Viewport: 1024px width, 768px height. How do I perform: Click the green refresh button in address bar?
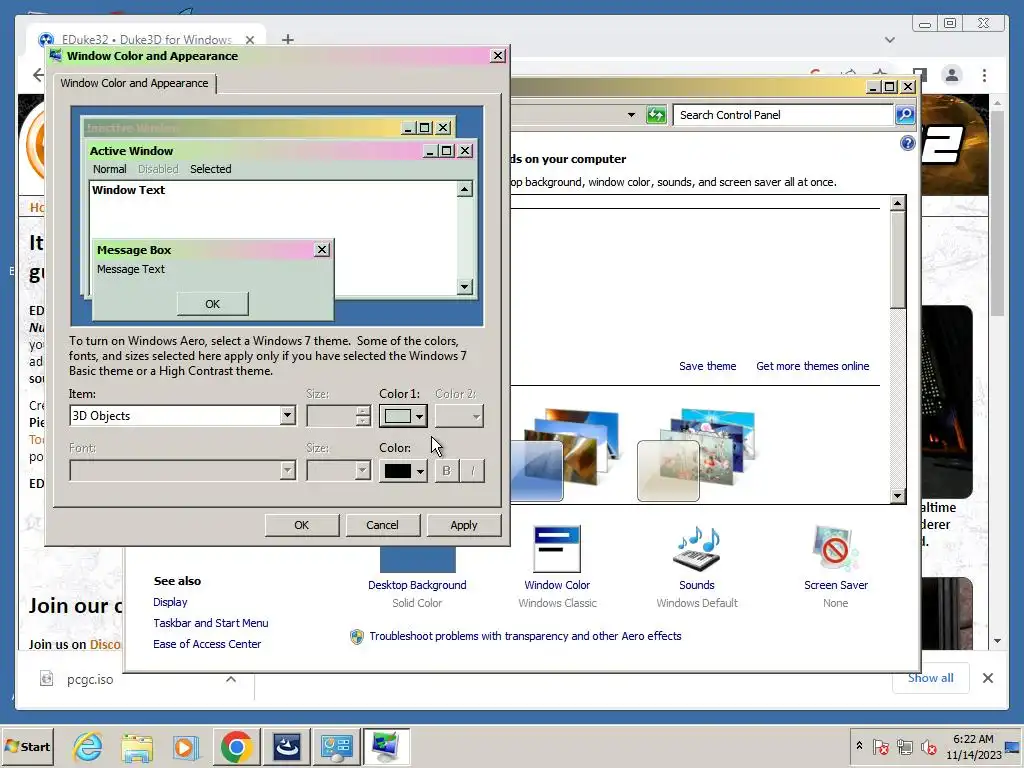(656, 115)
